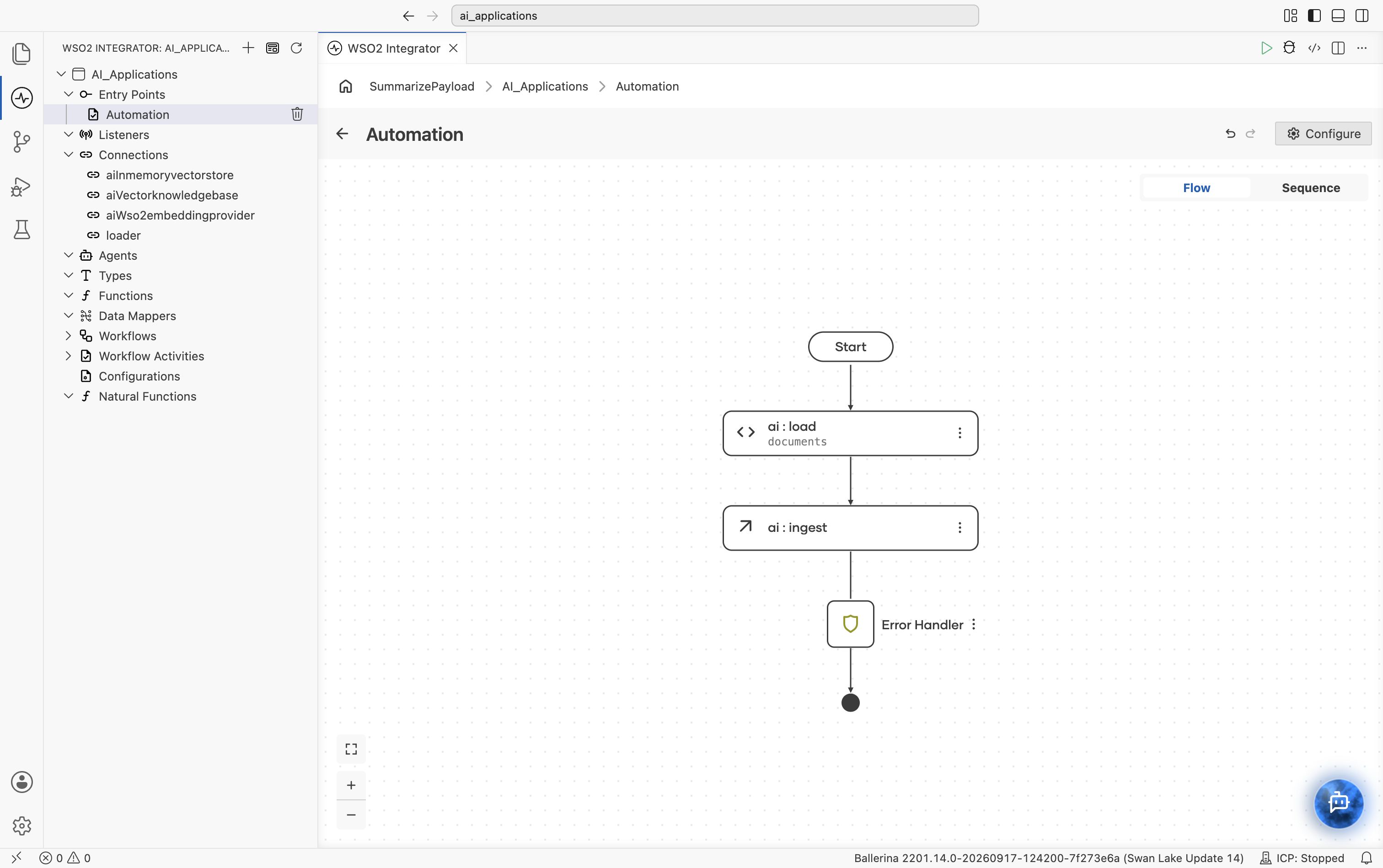
Task: Open the Explorer files icon
Action: [22, 54]
